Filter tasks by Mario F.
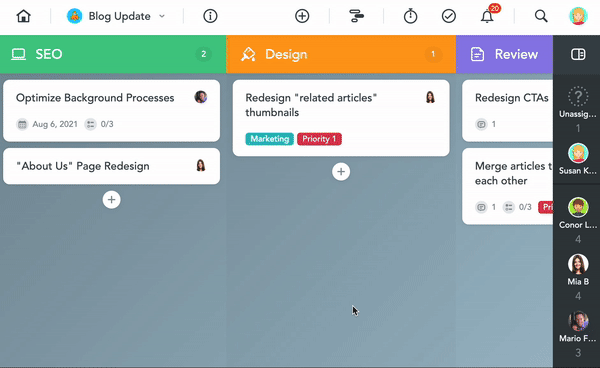The image size is (600, 368). [578, 333]
